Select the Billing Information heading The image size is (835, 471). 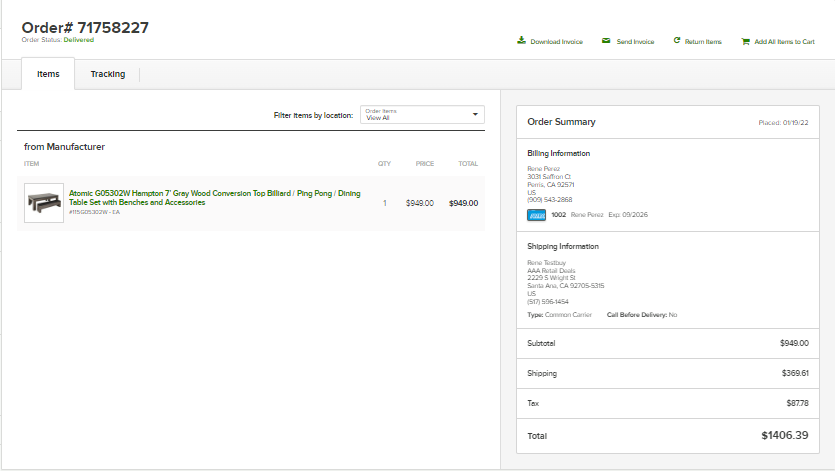point(559,153)
